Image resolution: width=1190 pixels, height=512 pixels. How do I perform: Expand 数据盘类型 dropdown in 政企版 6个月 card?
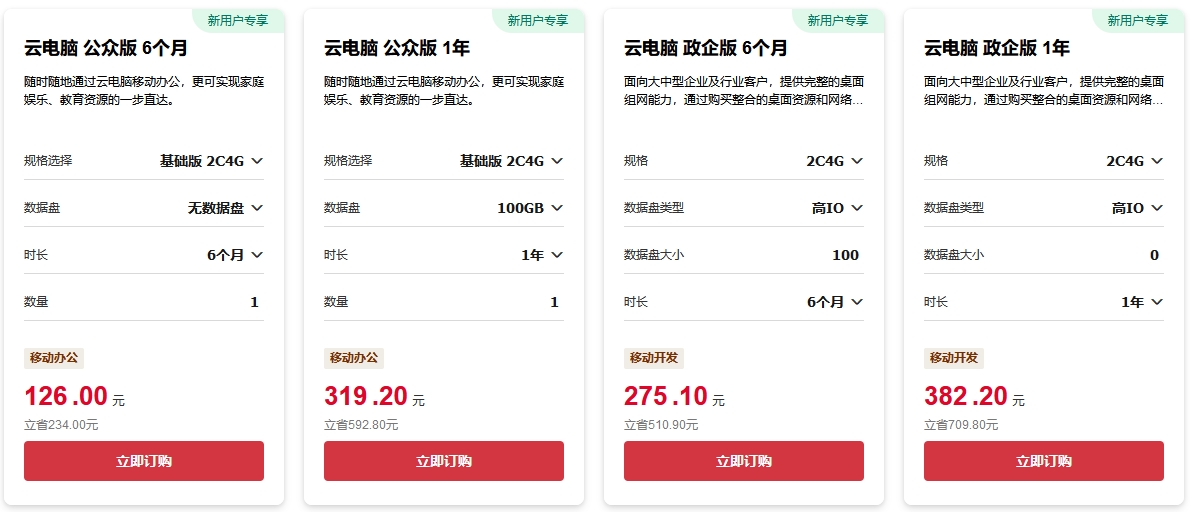pos(837,208)
